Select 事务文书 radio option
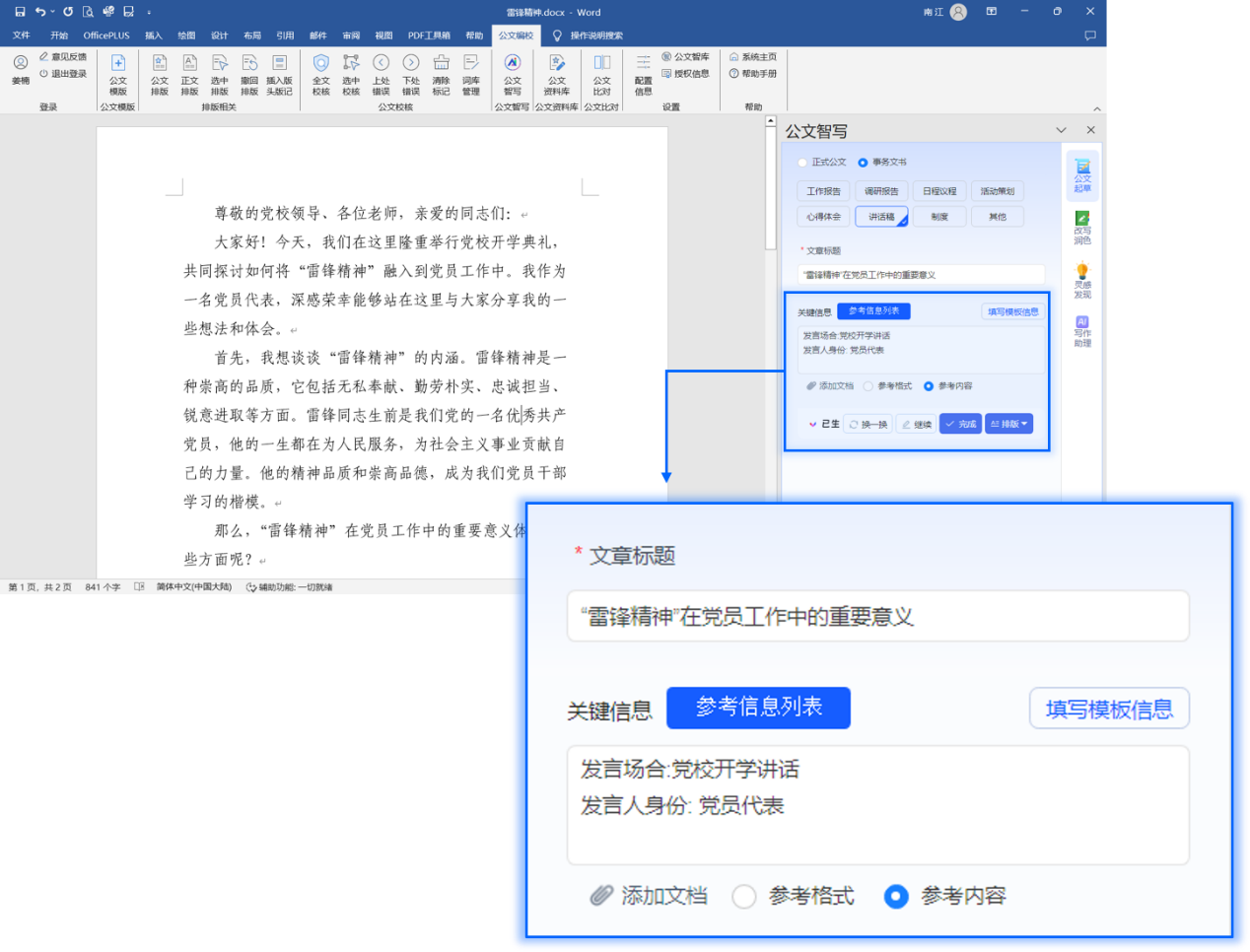Viewport: 1250px width, 952px height. coord(863,163)
